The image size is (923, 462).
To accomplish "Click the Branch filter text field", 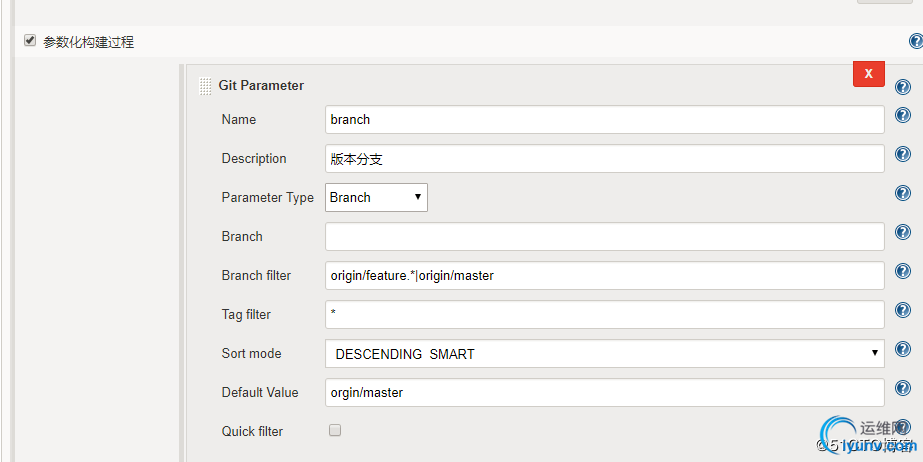I will pos(604,275).
